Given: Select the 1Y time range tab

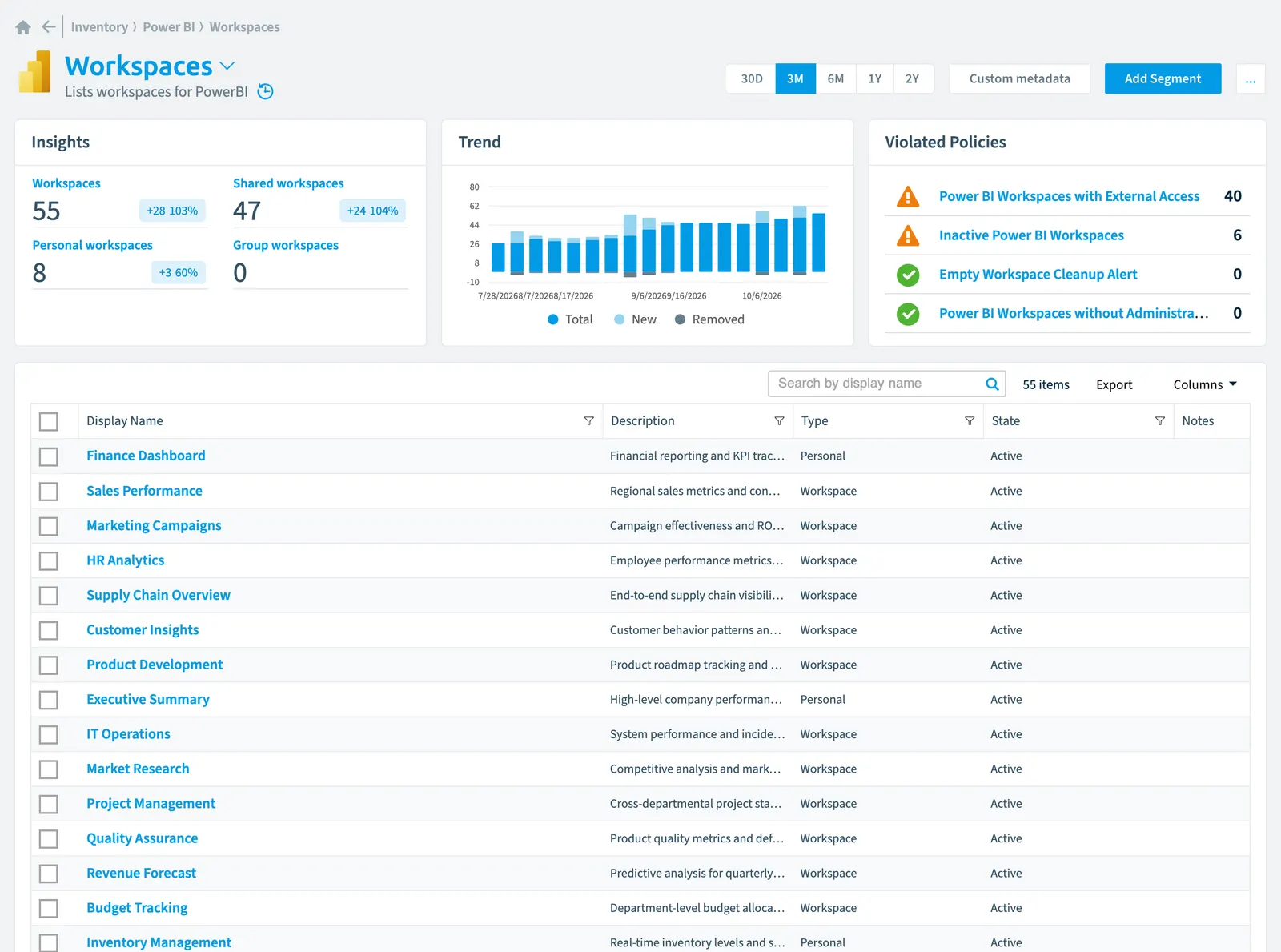Looking at the screenshot, I should tap(874, 78).
